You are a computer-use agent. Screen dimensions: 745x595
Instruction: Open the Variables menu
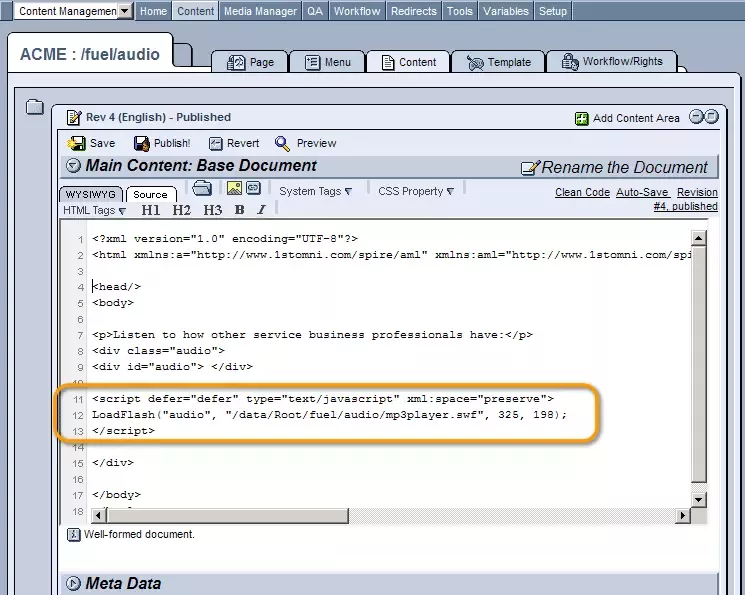pos(506,11)
